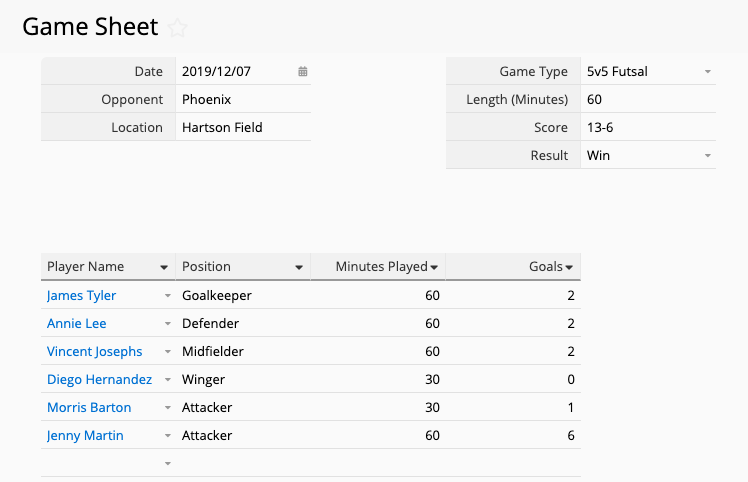Open the Goals column menu arrow
The width and height of the screenshot is (748, 482).
point(569,267)
